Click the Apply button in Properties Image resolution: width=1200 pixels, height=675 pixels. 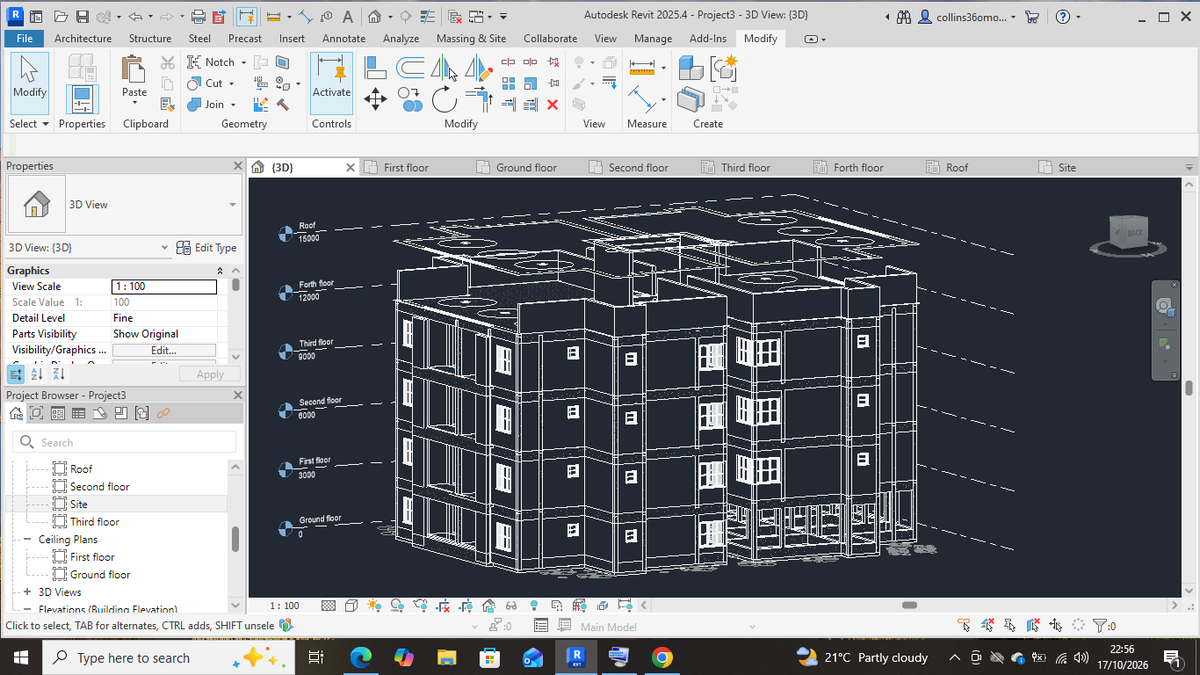coord(210,374)
